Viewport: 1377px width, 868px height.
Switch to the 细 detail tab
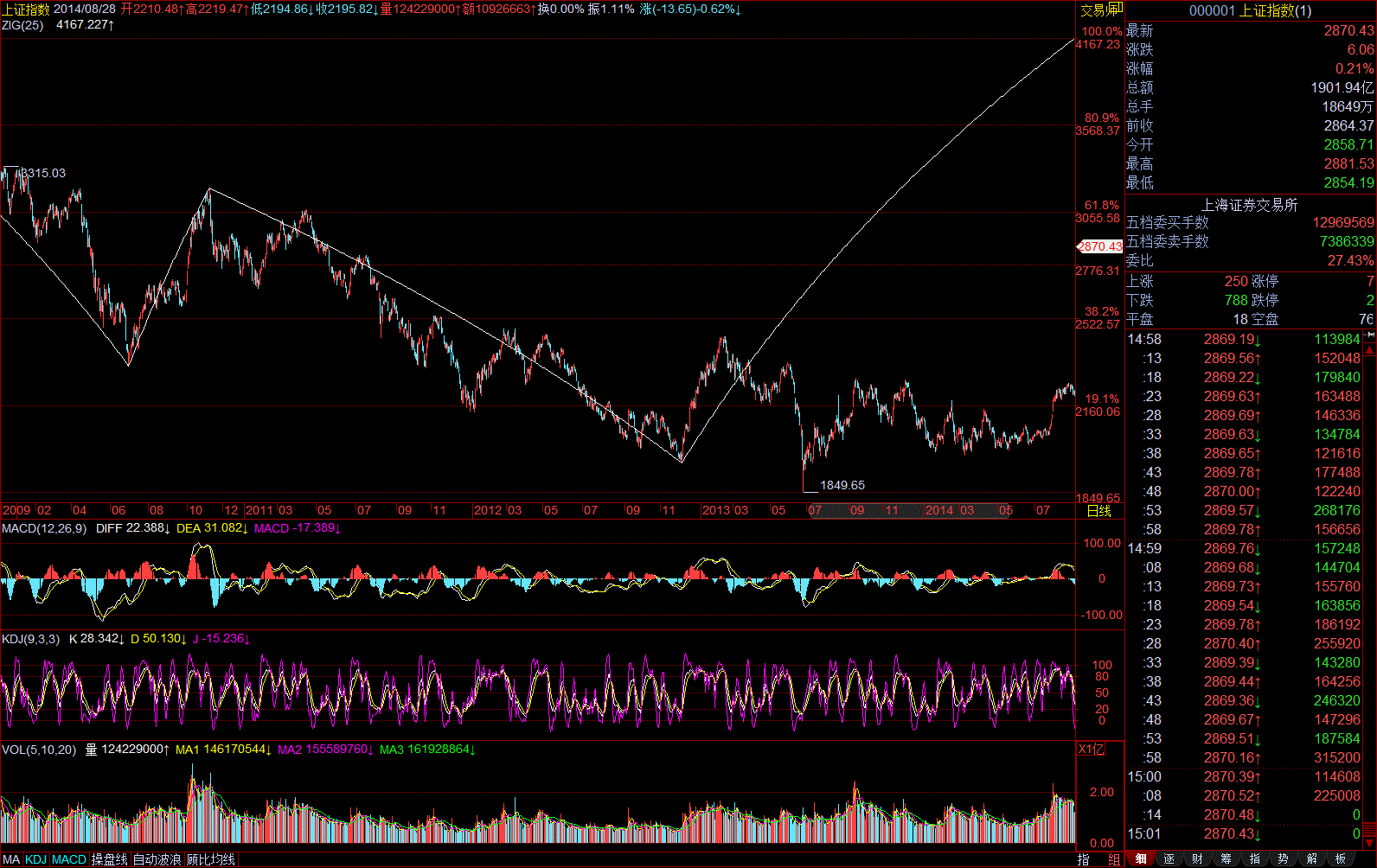click(x=1140, y=858)
